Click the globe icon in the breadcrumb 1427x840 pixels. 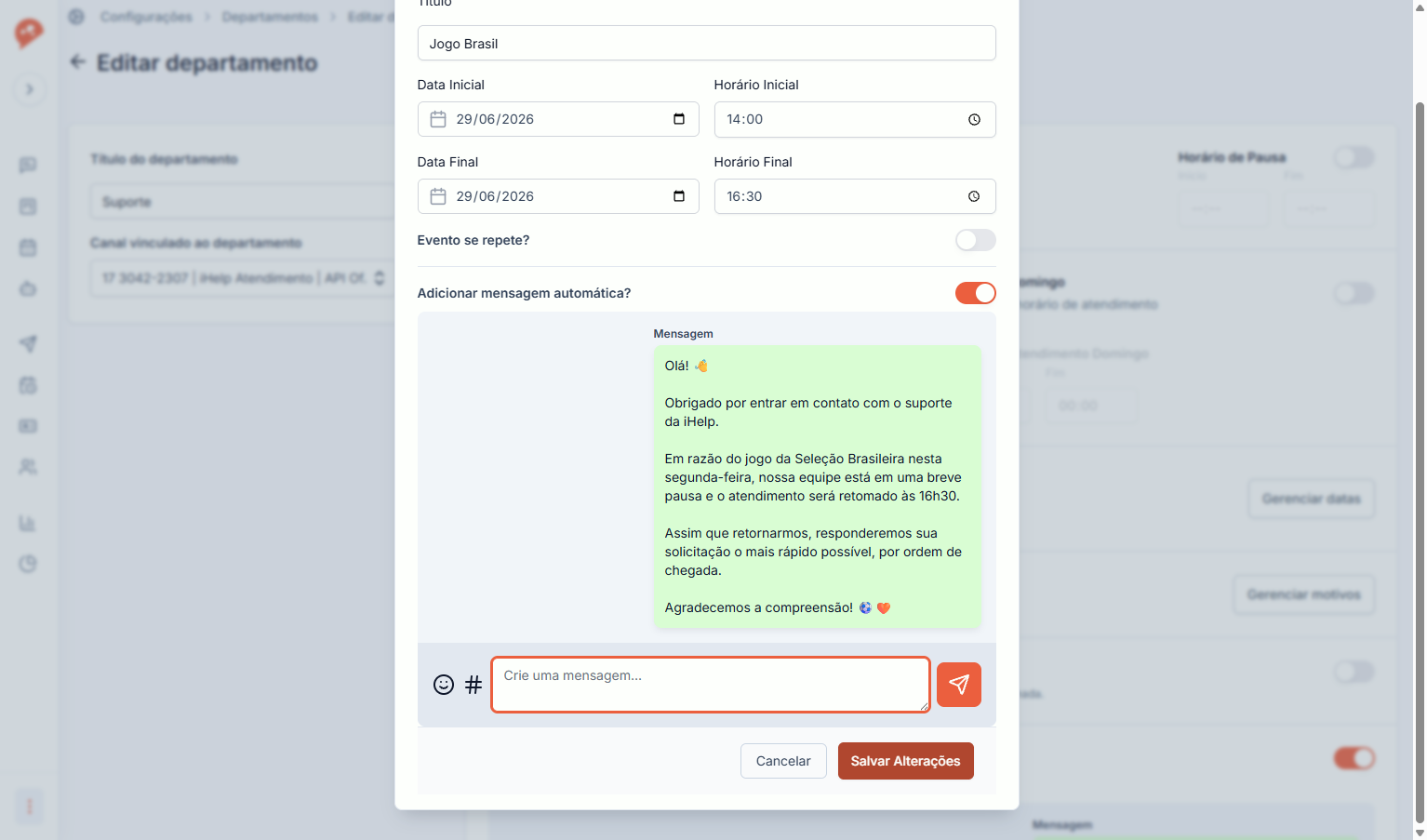[x=76, y=17]
